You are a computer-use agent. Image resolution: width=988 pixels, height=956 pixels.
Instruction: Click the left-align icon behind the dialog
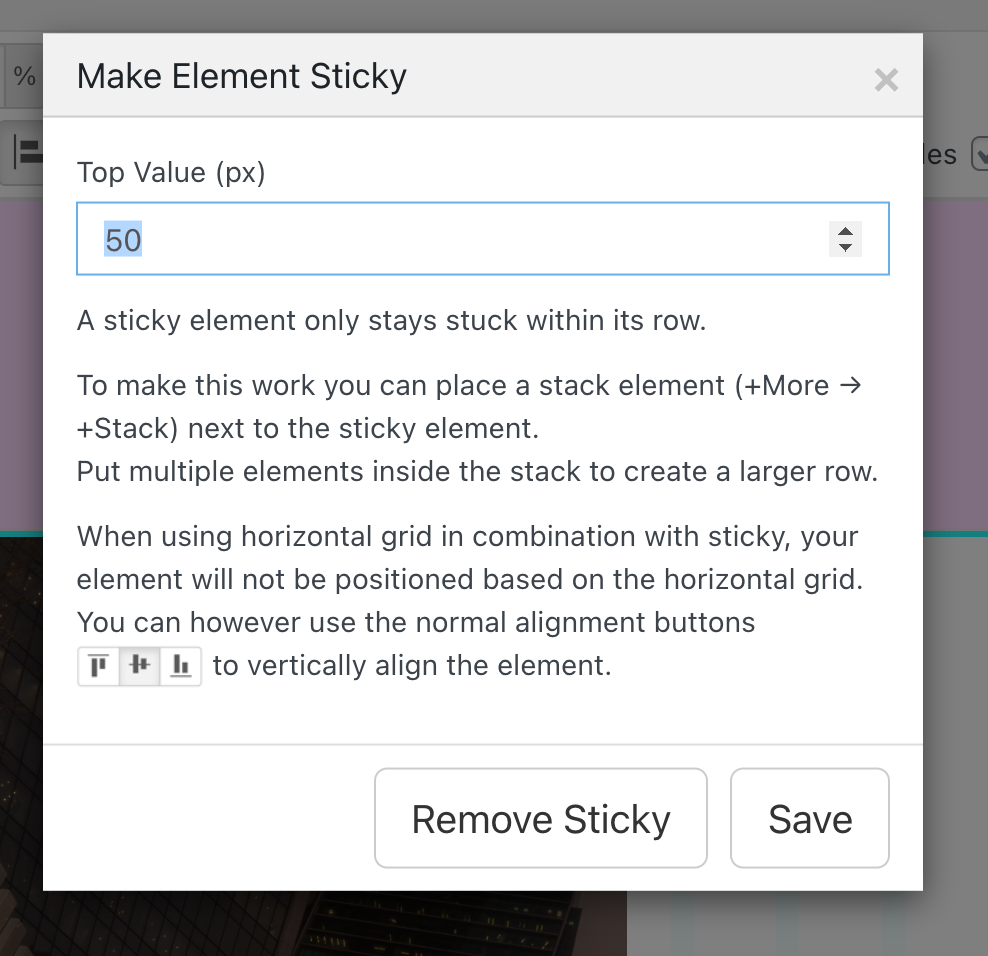point(25,153)
